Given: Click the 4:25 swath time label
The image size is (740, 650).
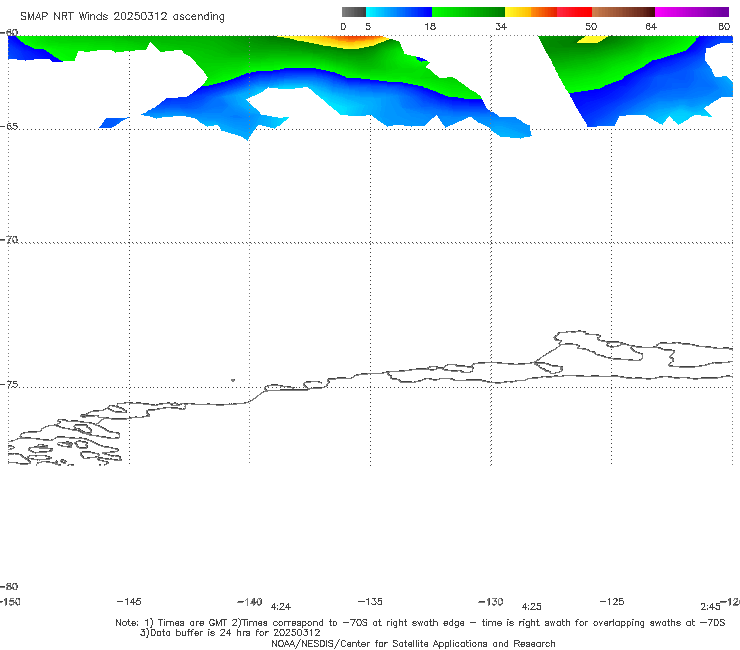Looking at the screenshot, I should [531, 607].
